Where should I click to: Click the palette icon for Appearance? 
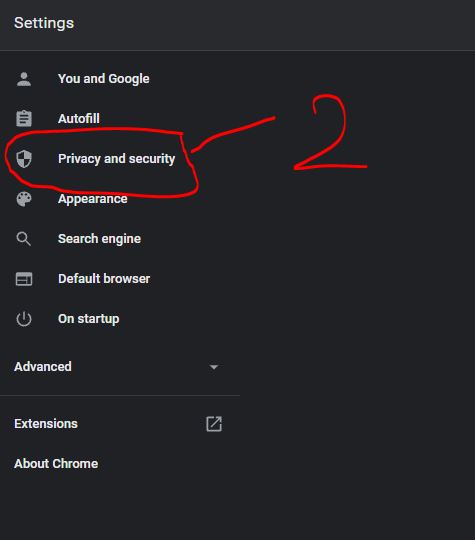(x=24, y=199)
